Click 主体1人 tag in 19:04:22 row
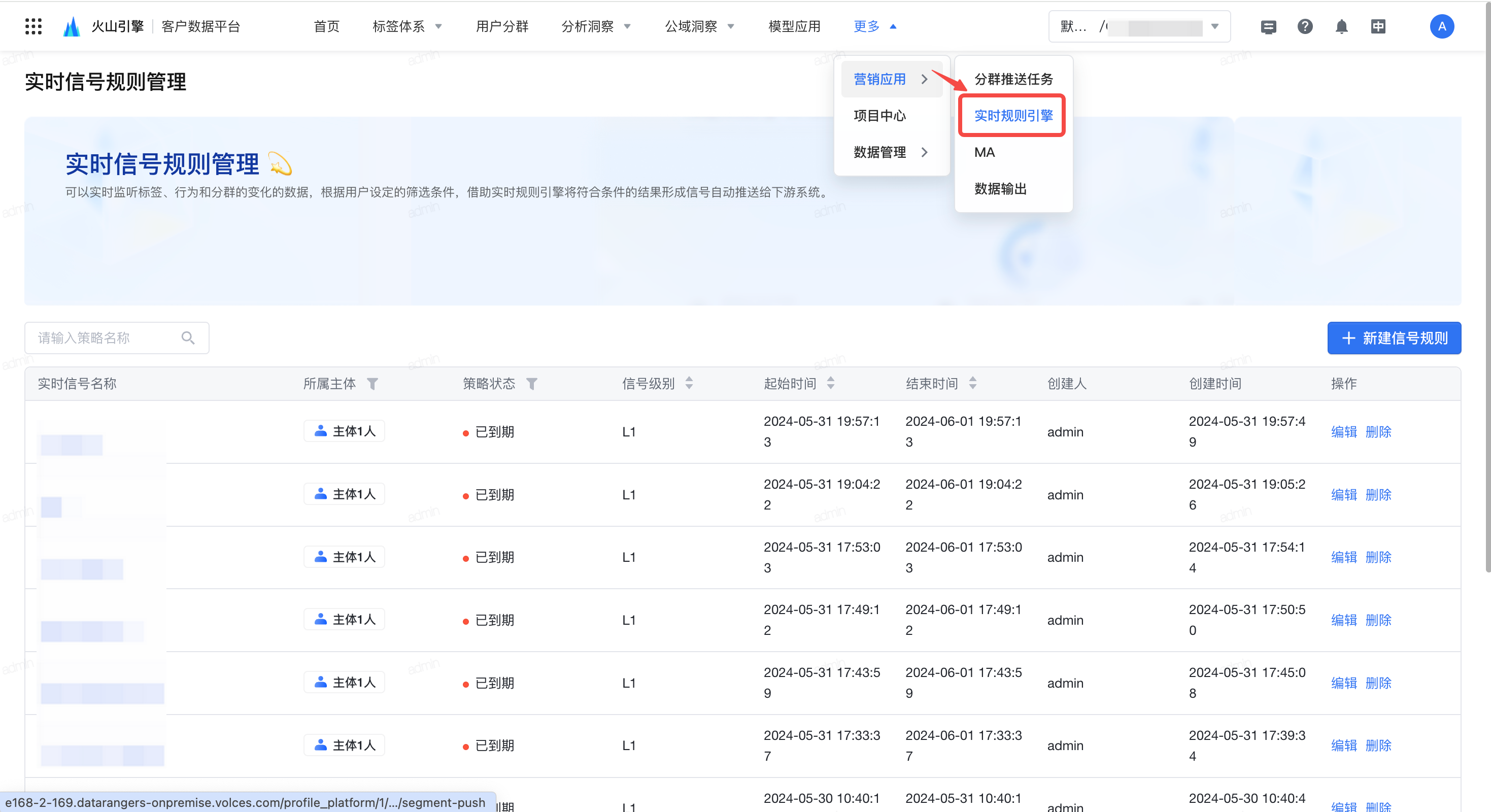1491x812 pixels. (x=345, y=494)
